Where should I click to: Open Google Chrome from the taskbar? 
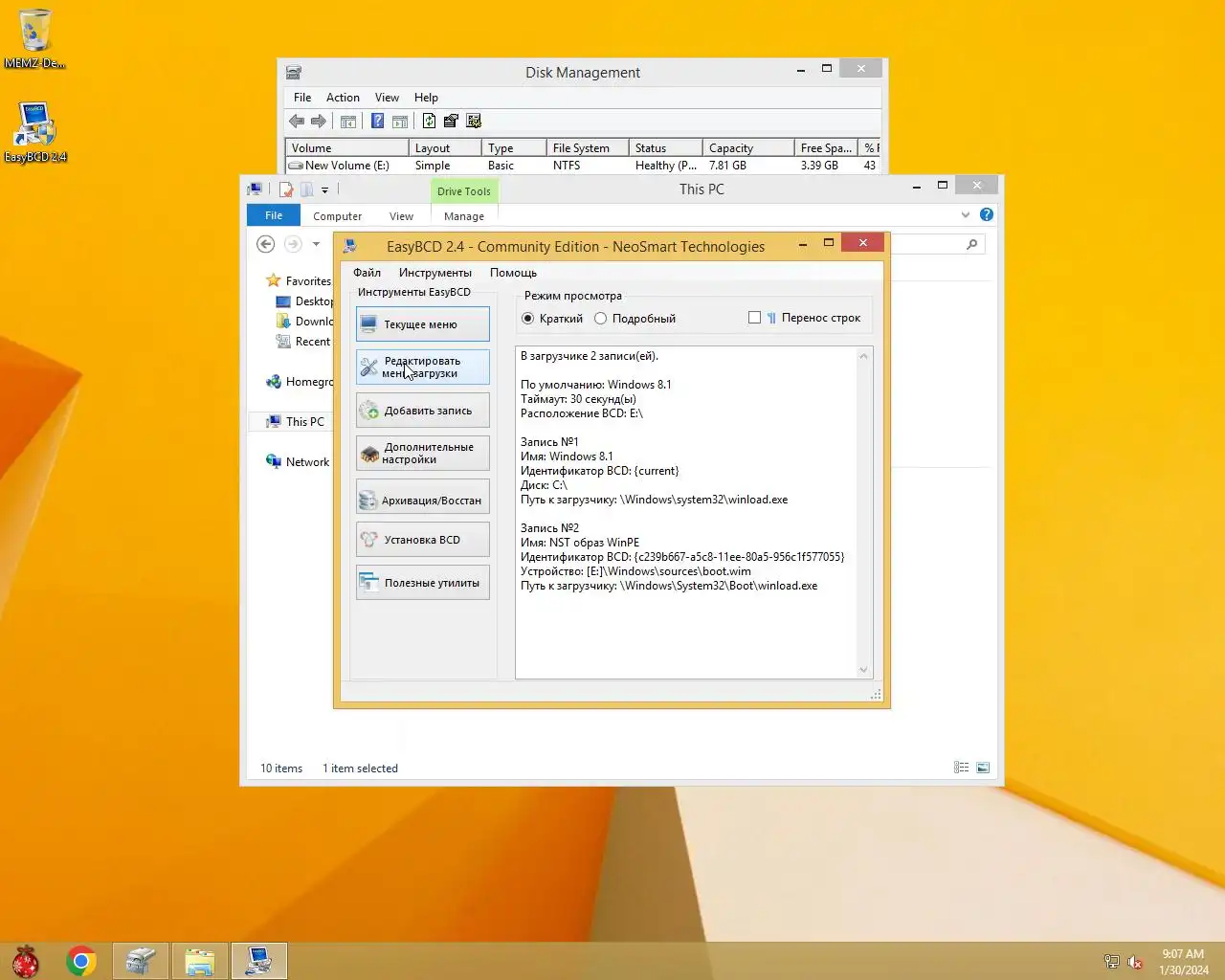click(x=81, y=961)
